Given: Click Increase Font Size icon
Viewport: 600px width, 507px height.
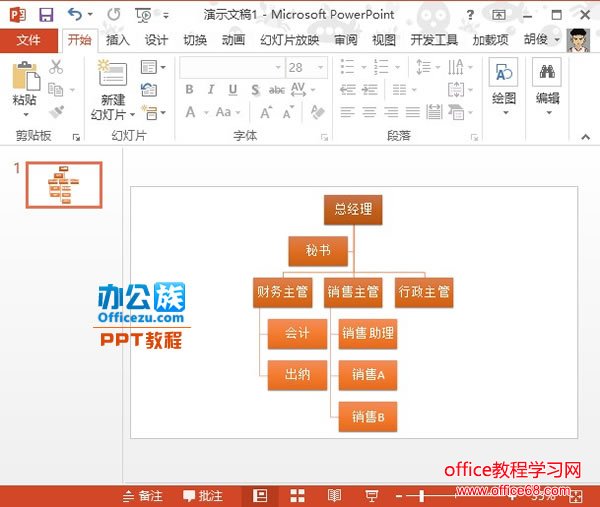Looking at the screenshot, I should pyautogui.click(x=266, y=112).
